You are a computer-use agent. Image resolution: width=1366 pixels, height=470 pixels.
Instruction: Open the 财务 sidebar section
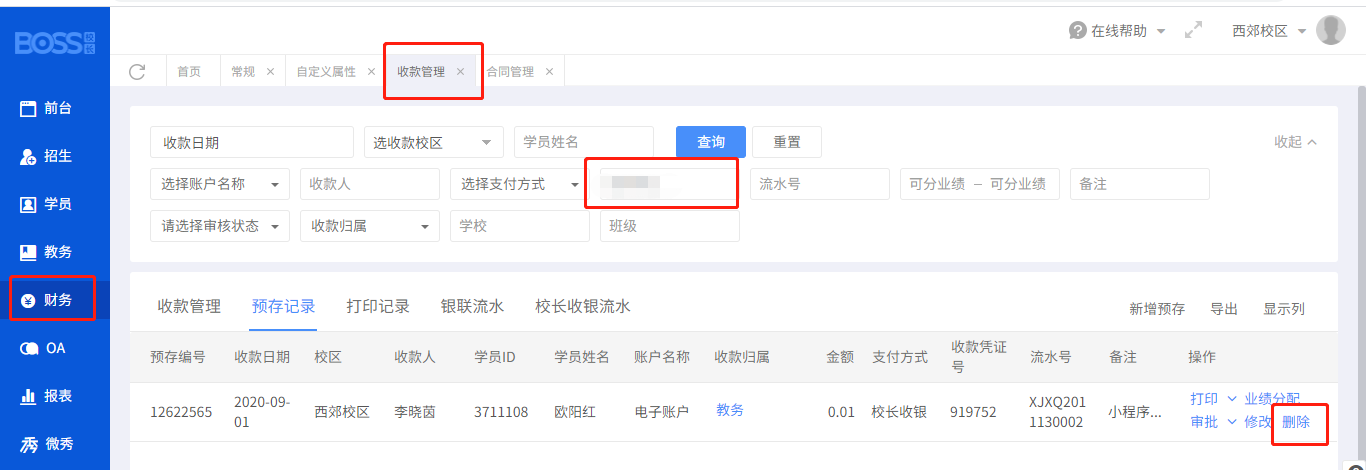(x=55, y=300)
